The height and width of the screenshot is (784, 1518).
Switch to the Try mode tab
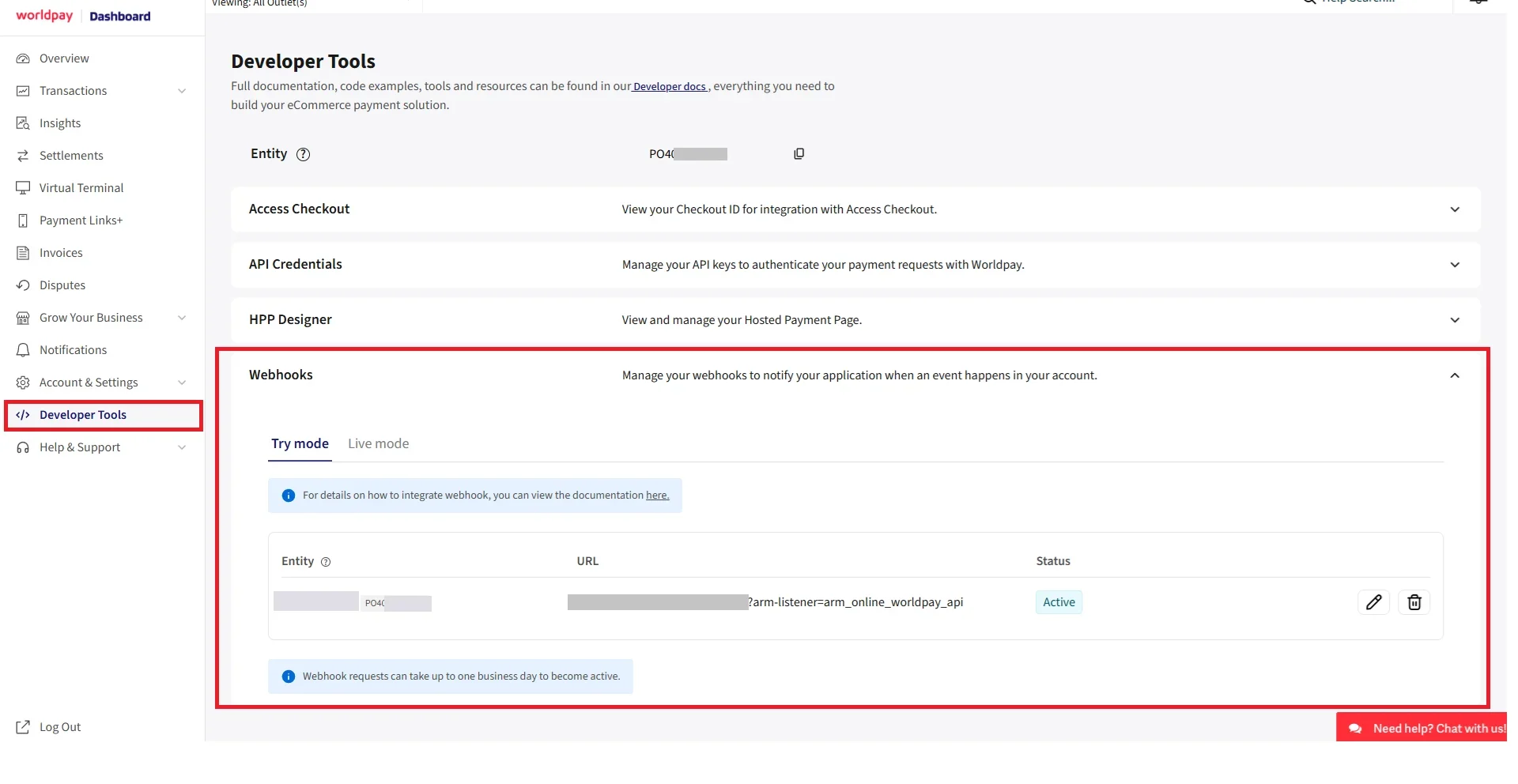click(300, 444)
